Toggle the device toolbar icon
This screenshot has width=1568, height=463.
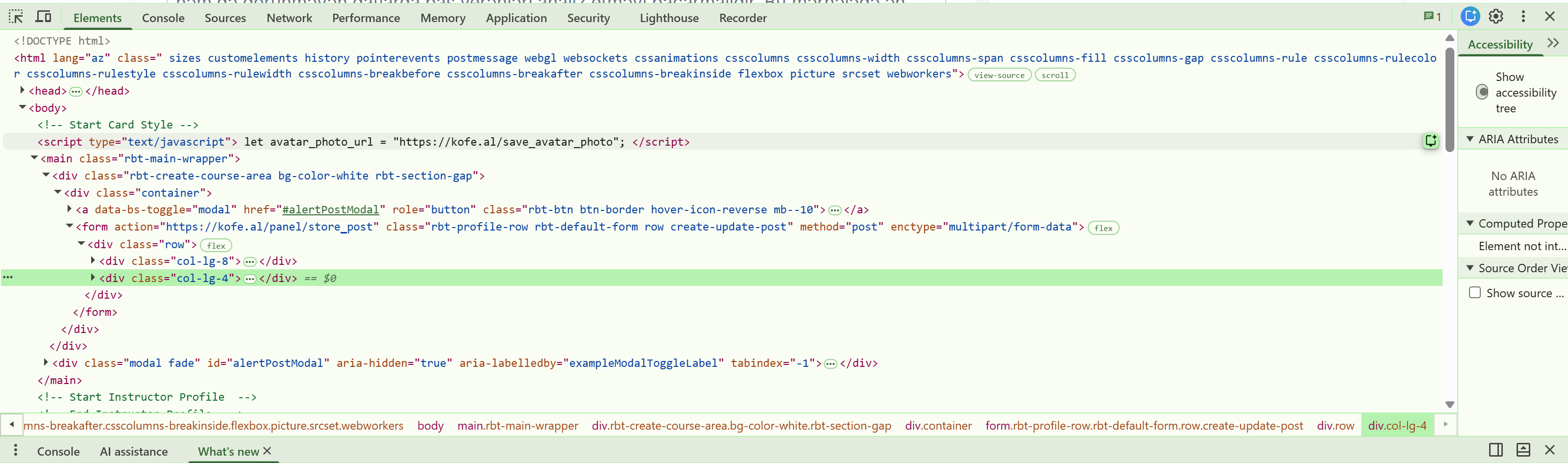(43, 17)
